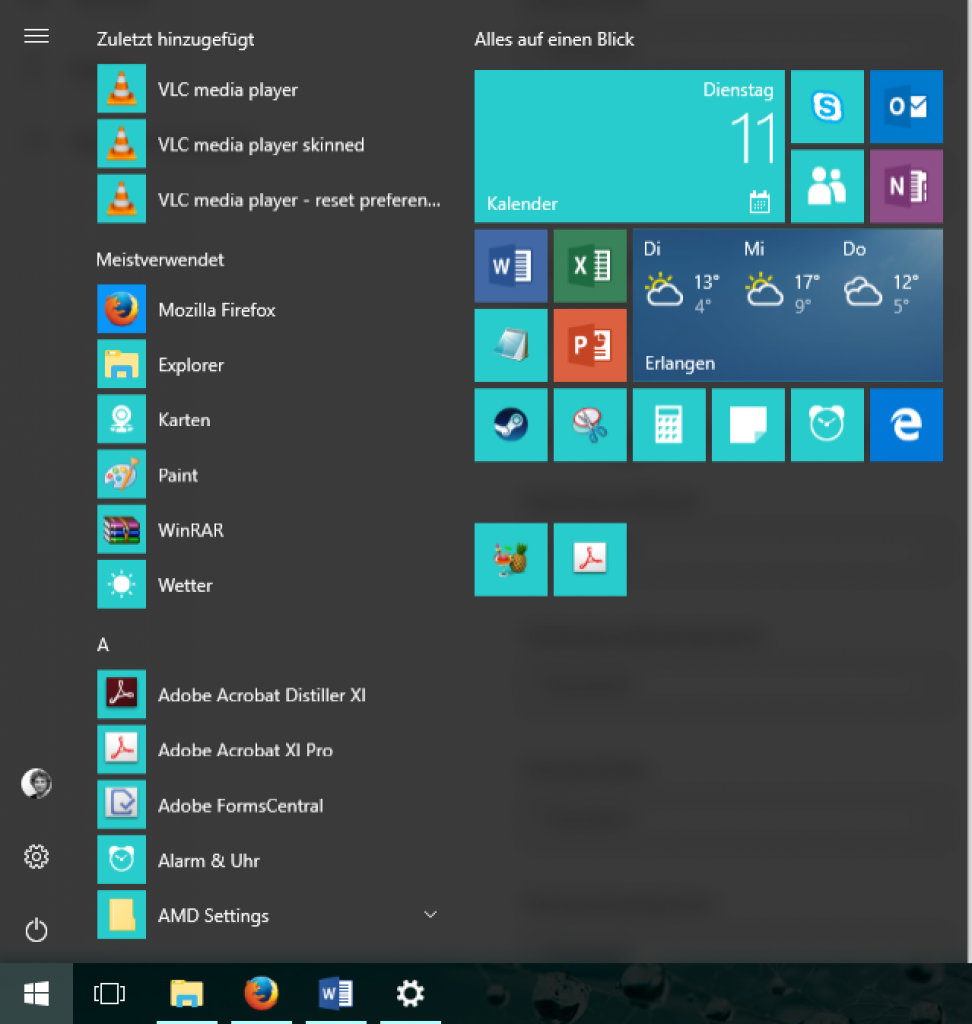The image size is (972, 1024).
Task: Open the Excel tile
Action: click(590, 266)
